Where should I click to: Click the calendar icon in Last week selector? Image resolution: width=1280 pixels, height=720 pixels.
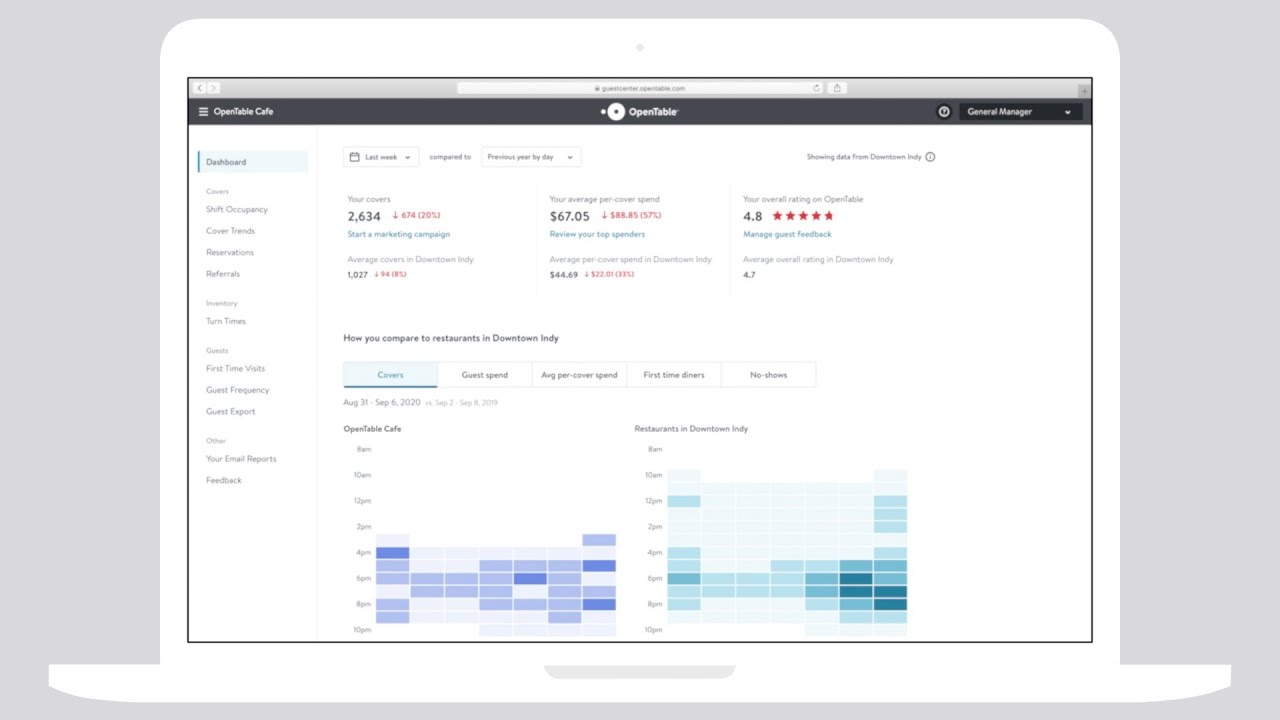click(354, 157)
